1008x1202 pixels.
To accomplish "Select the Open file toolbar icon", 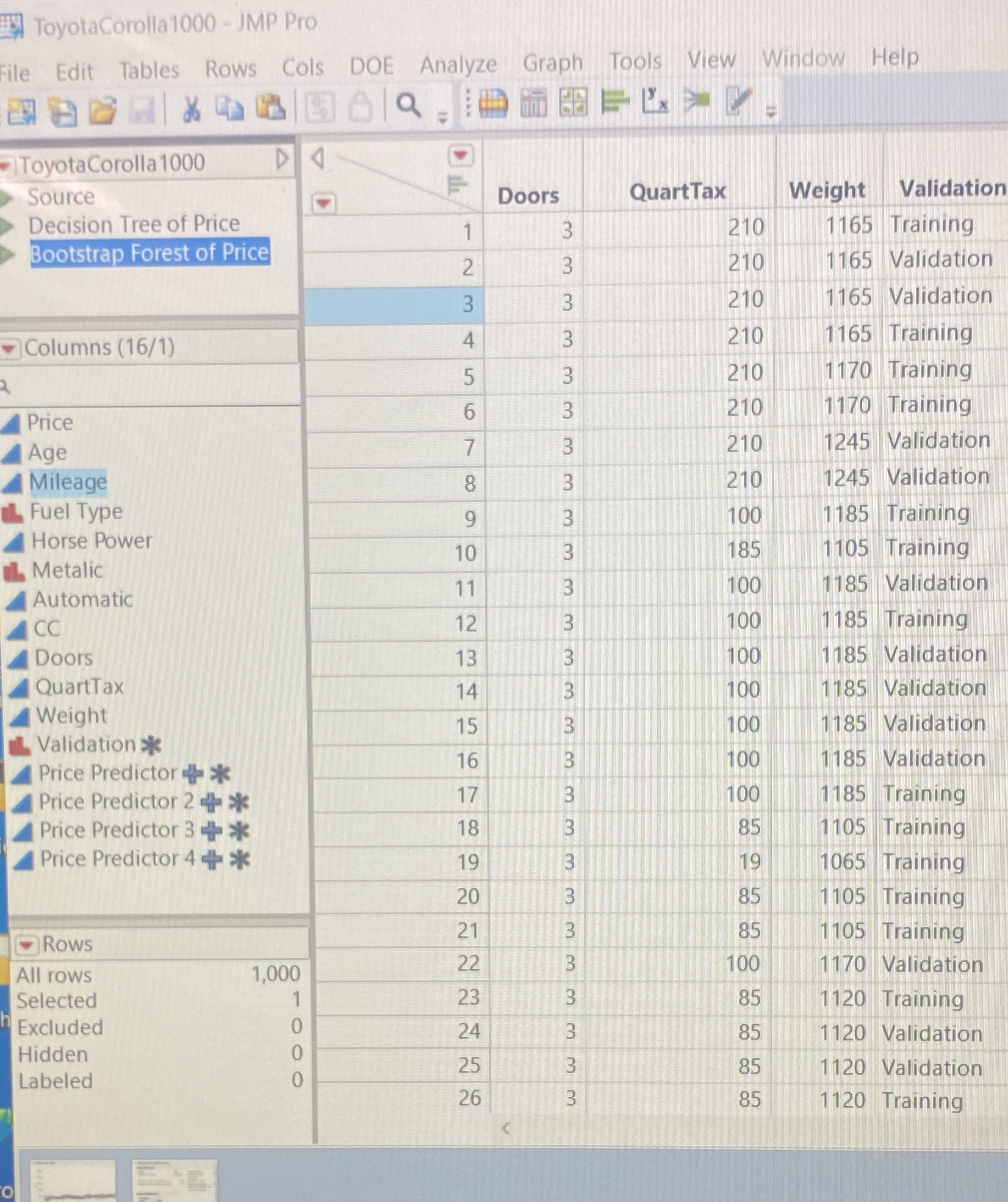I will [x=103, y=109].
